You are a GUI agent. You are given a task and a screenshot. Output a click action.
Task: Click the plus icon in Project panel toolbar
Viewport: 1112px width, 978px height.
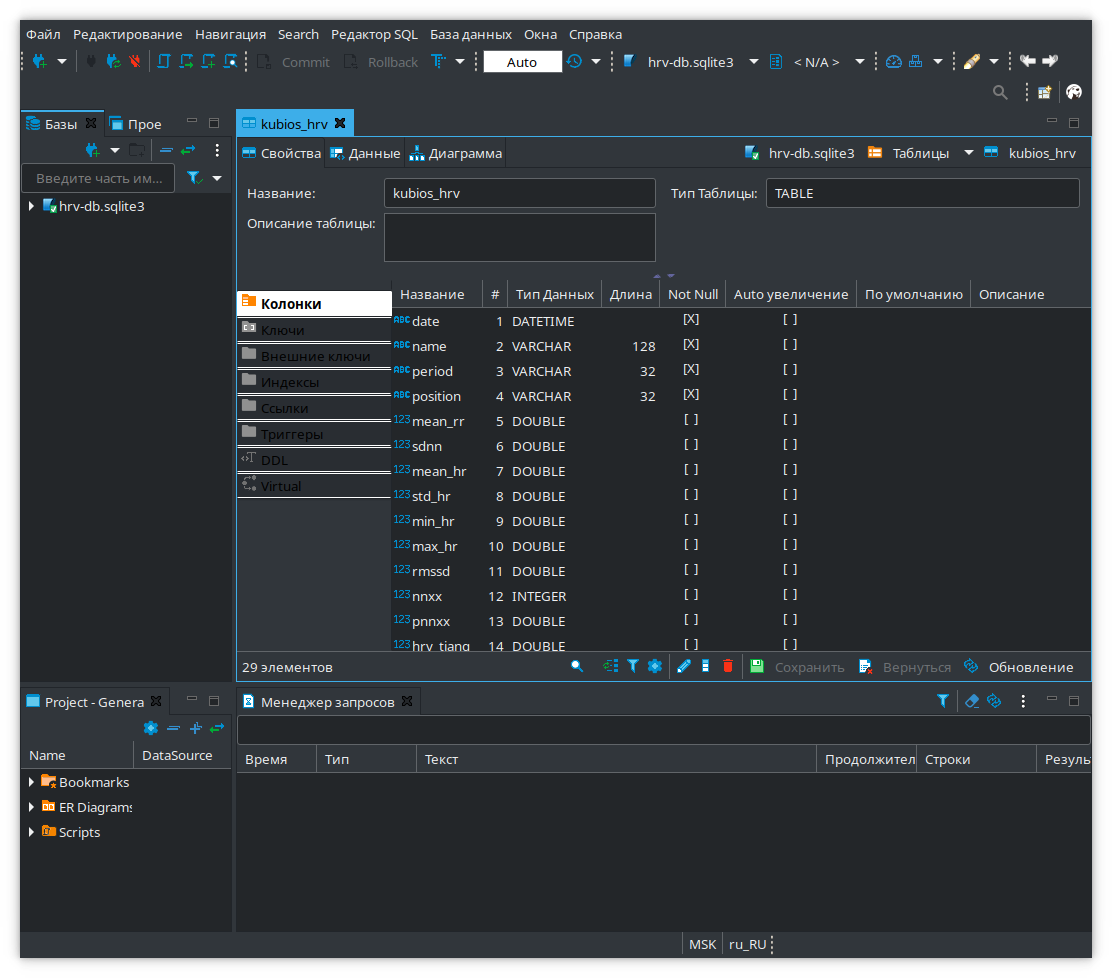coord(196,728)
